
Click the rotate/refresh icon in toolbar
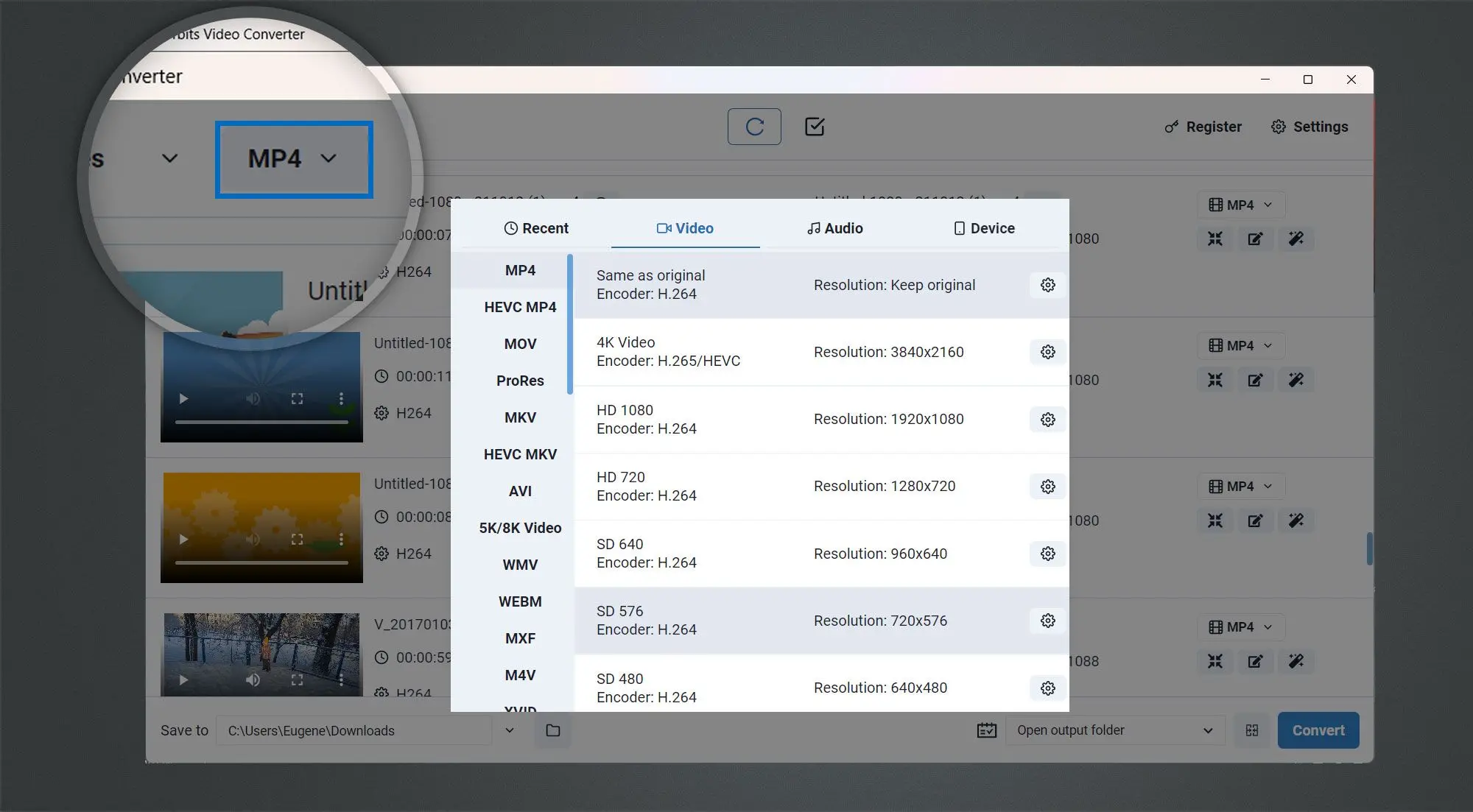[754, 126]
